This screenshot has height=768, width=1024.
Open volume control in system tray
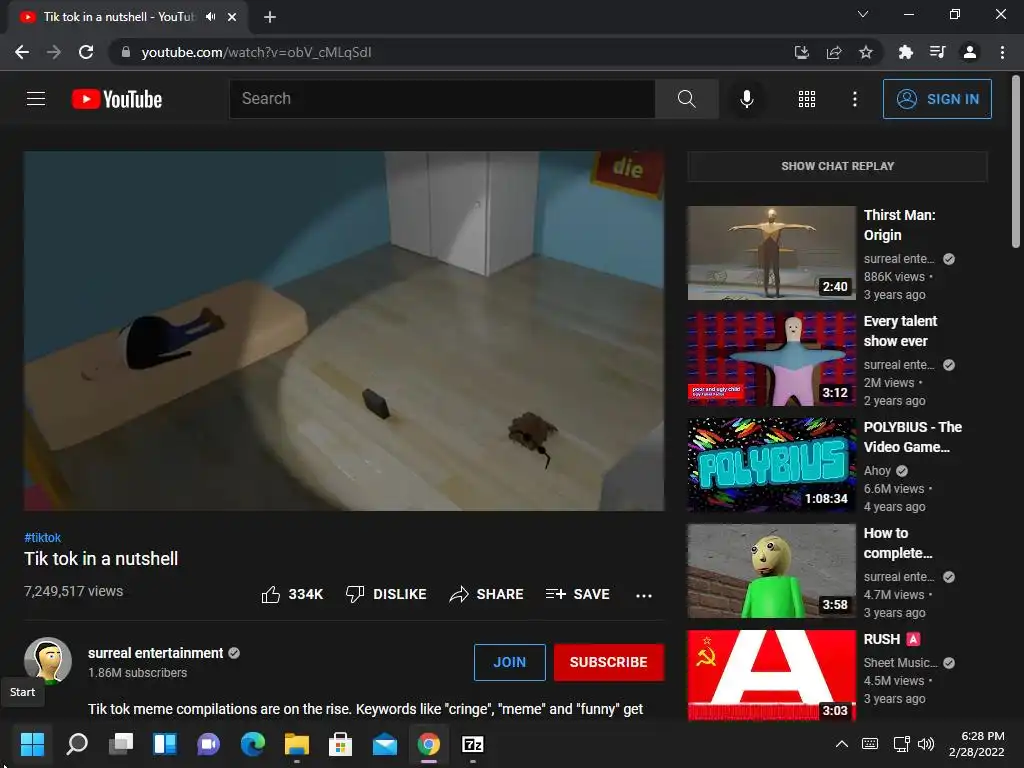click(926, 744)
